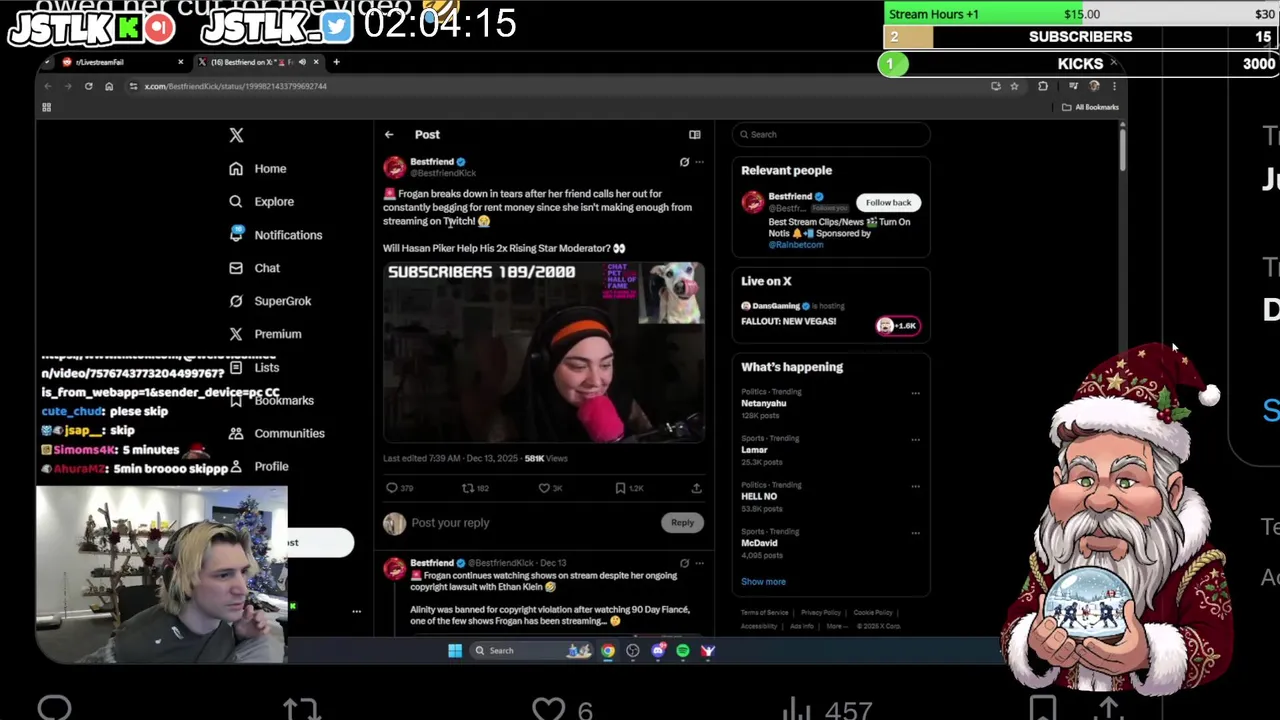The width and height of the screenshot is (1280, 720).
Task: Click the SuperGrok icon
Action: (236, 301)
